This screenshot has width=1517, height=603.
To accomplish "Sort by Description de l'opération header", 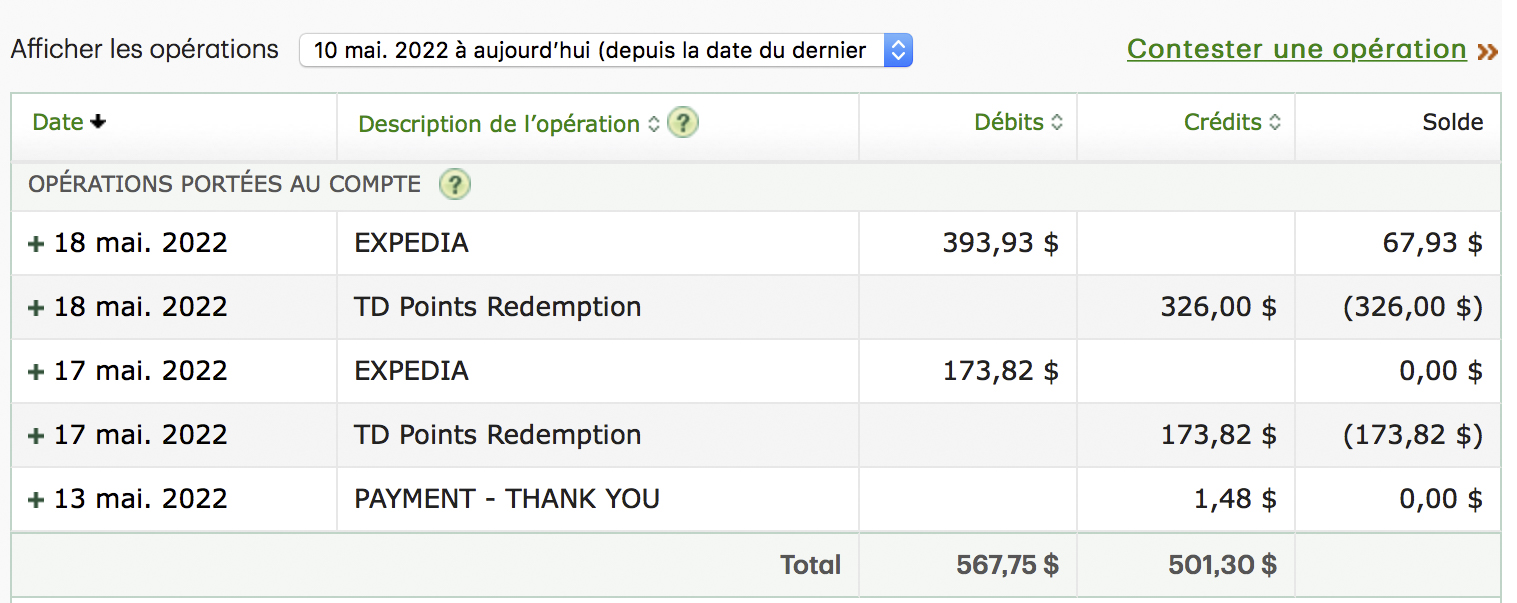I will pos(498,124).
